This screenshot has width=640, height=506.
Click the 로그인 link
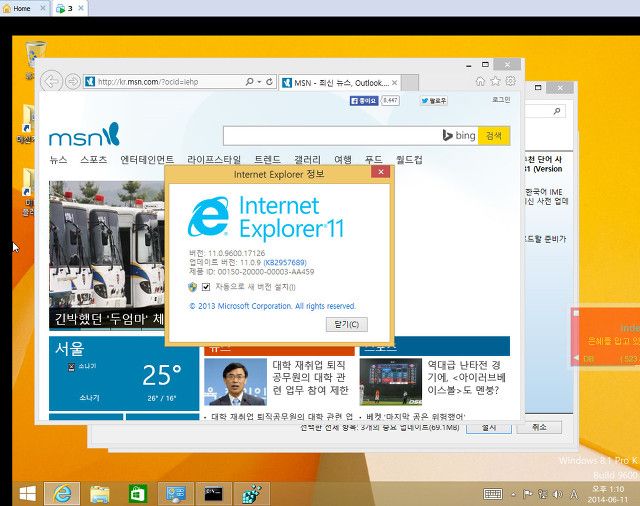pos(501,100)
